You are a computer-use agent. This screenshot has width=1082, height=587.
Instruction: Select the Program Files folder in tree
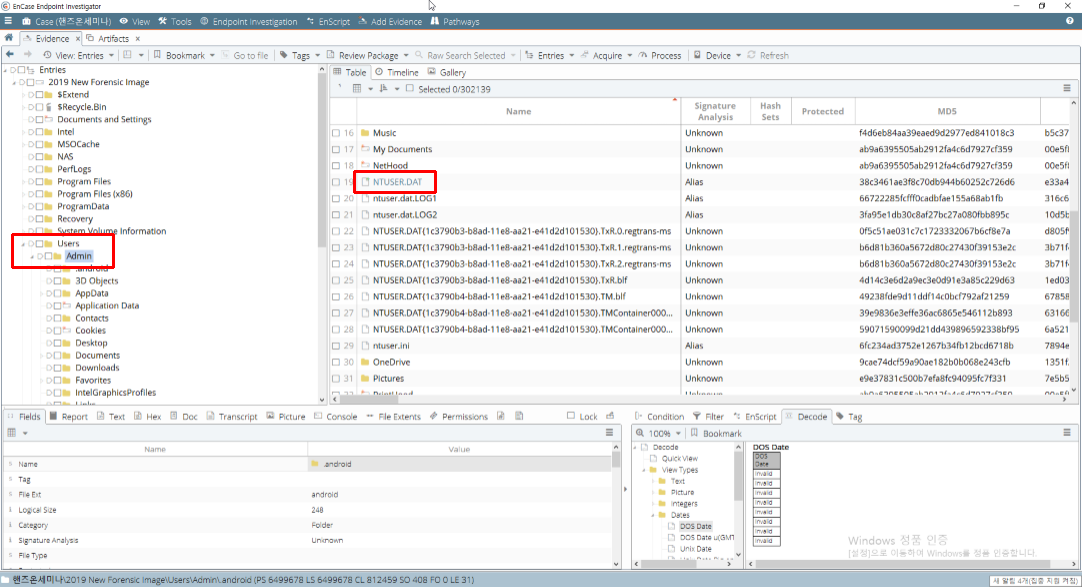pos(83,182)
